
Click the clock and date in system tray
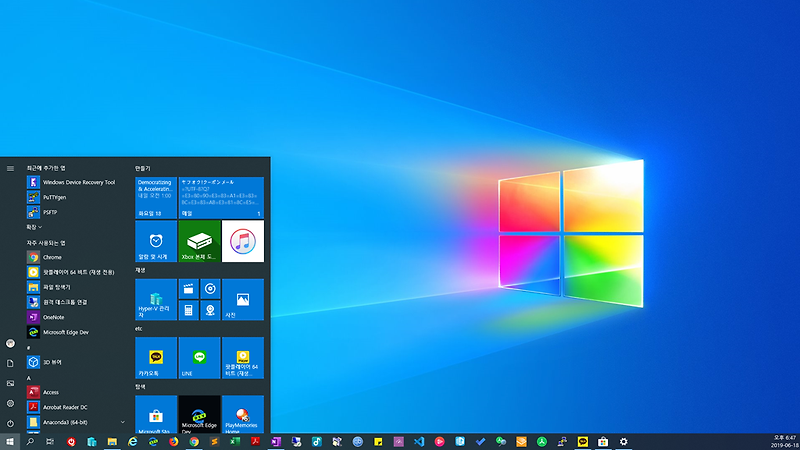[786, 442]
